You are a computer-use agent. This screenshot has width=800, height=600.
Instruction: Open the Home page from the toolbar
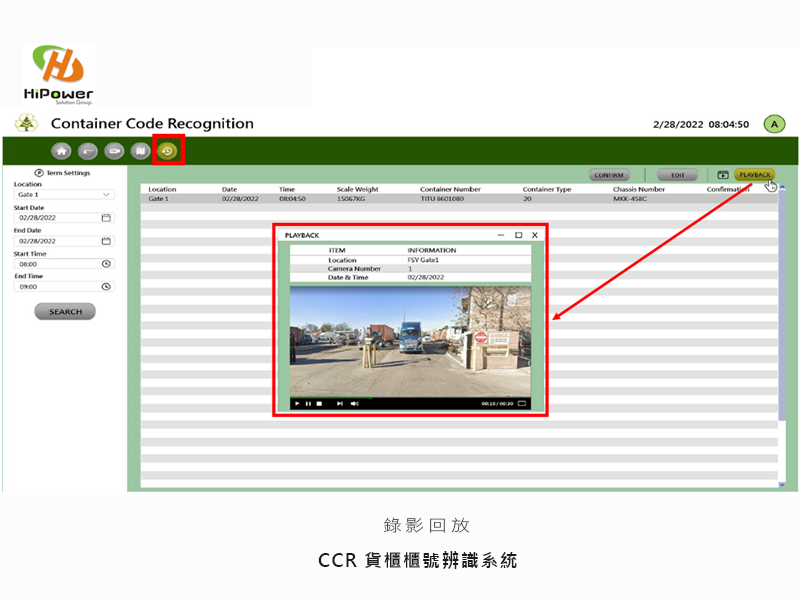[61, 151]
